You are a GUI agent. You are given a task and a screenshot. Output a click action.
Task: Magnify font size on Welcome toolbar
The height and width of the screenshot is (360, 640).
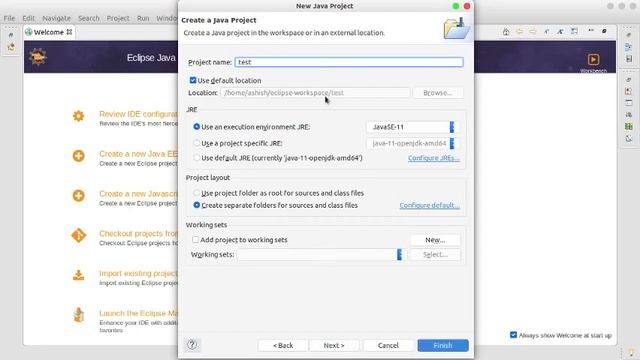point(560,31)
